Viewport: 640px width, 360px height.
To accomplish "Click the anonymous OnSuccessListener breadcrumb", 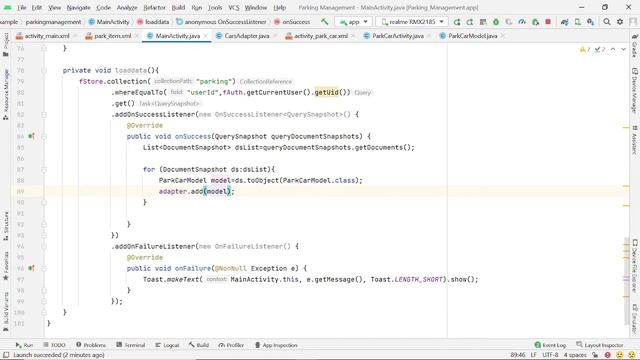I will click(x=221, y=22).
